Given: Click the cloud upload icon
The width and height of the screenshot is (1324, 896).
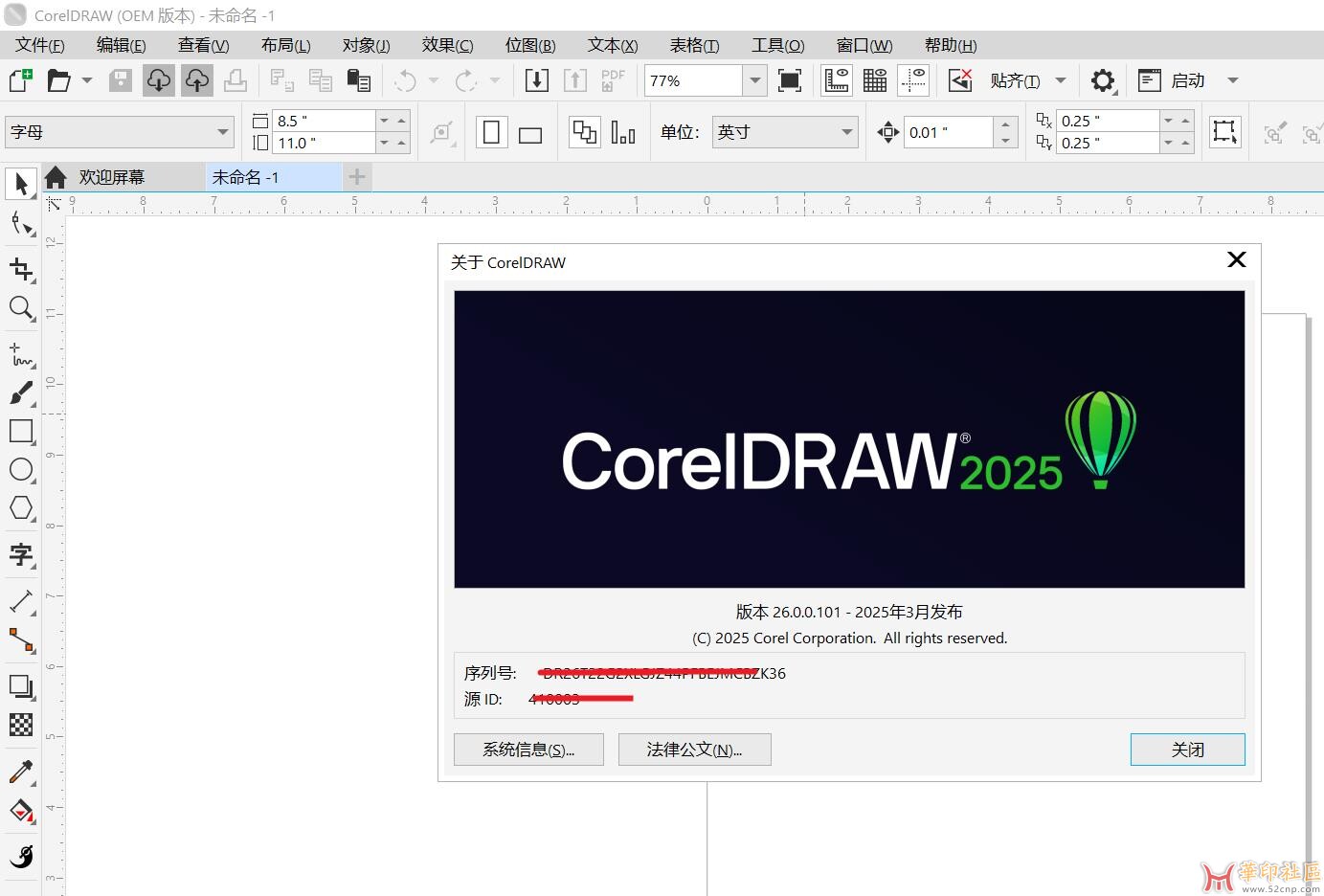Looking at the screenshot, I should [x=197, y=80].
